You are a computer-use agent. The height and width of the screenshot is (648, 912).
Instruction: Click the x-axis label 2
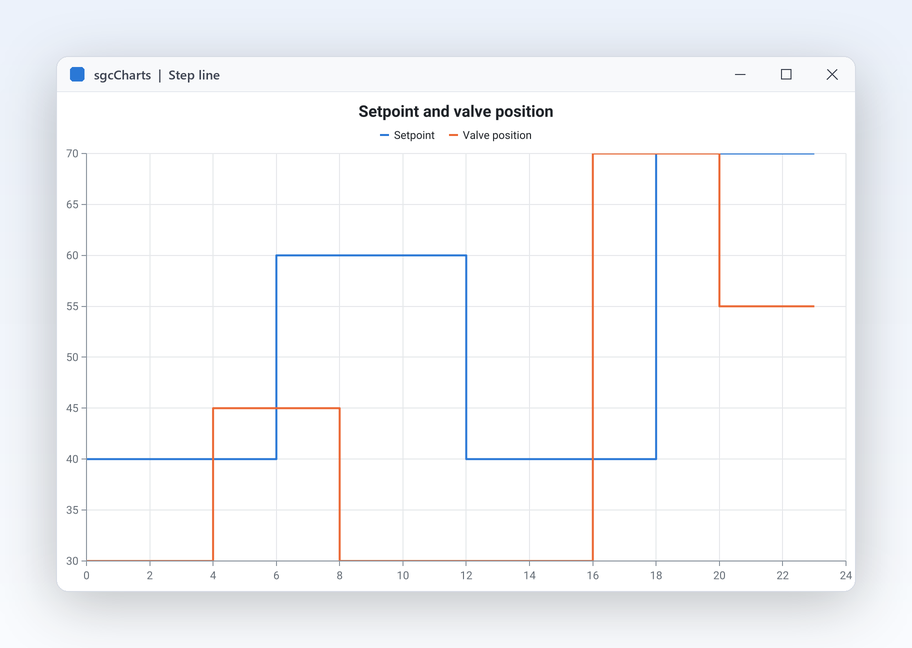click(149, 575)
